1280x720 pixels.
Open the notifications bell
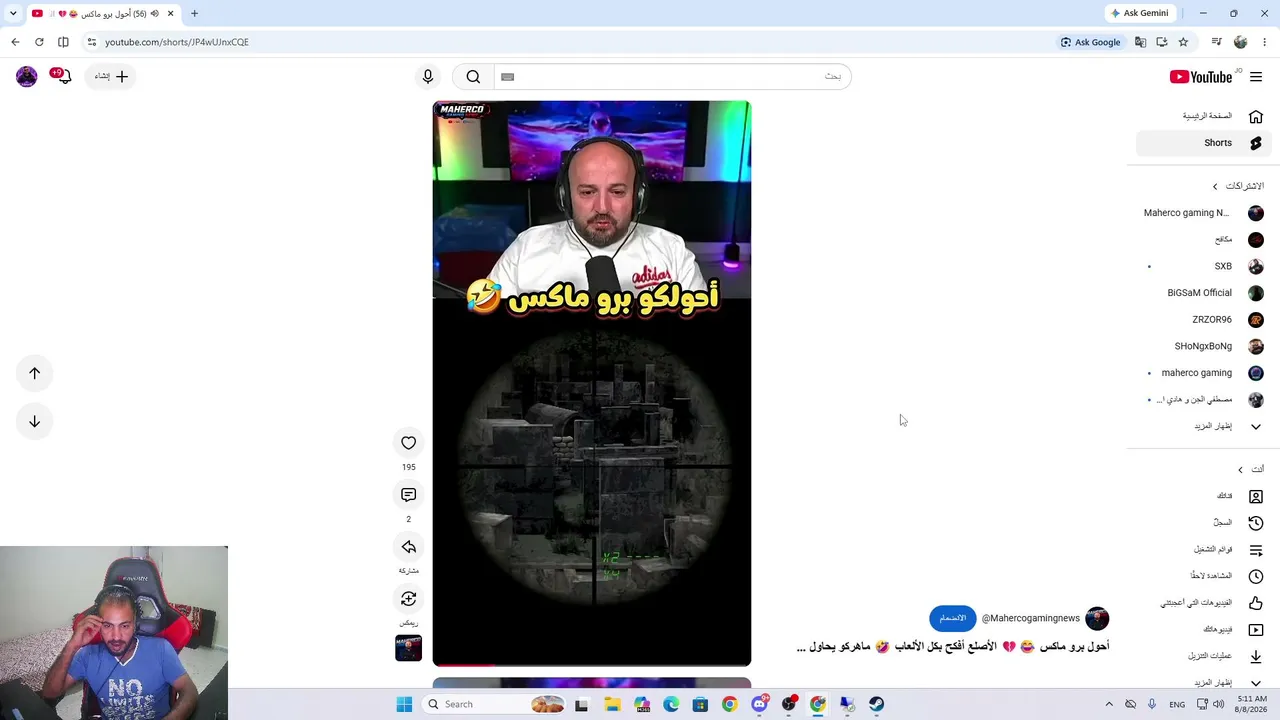pos(64,76)
